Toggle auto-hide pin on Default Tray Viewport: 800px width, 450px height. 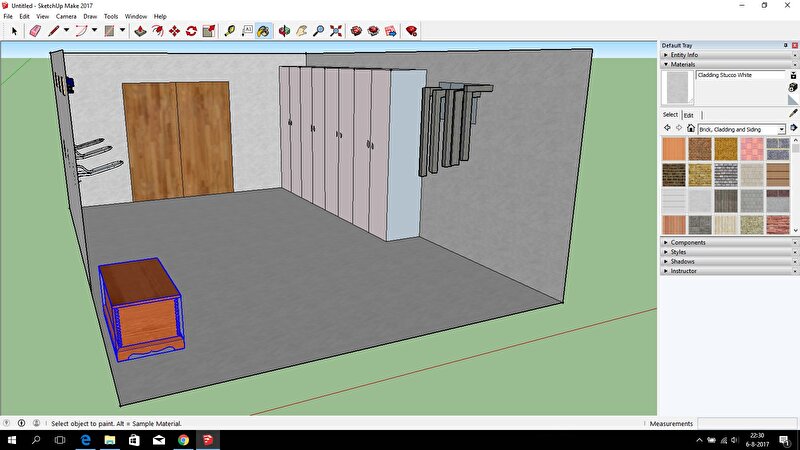[x=786, y=45]
